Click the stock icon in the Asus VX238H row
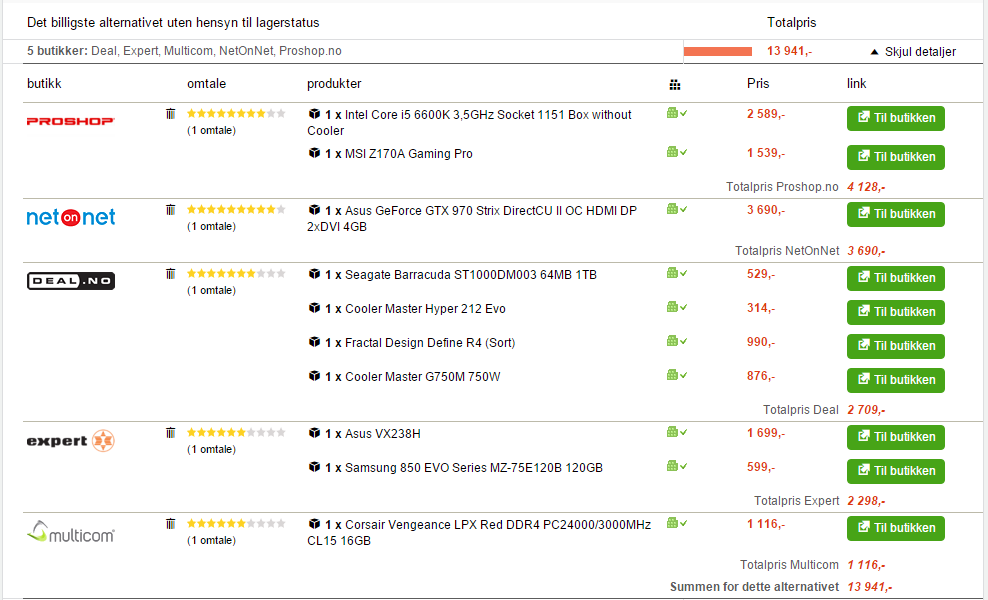 click(676, 432)
